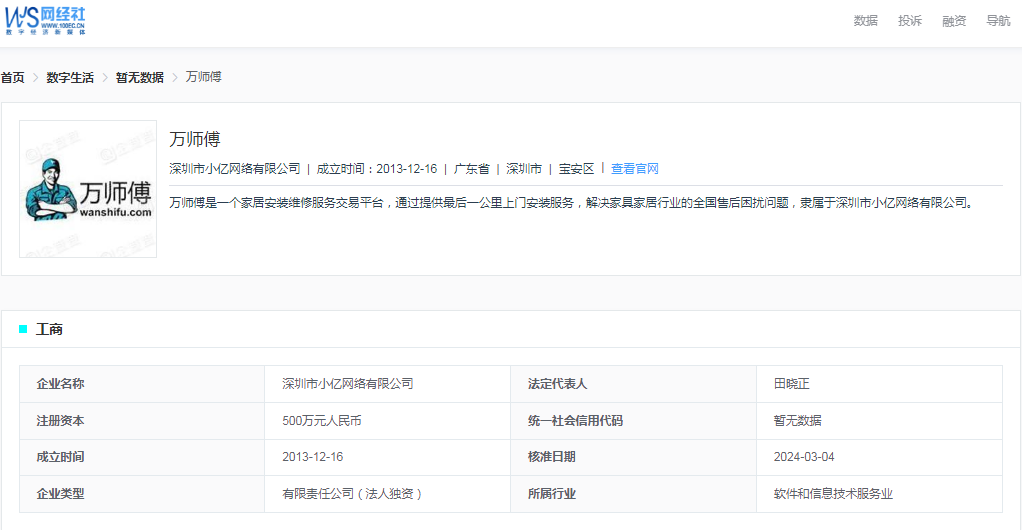Click the breadcrumb chevron after 首页
1022x530 pixels.
point(35,77)
